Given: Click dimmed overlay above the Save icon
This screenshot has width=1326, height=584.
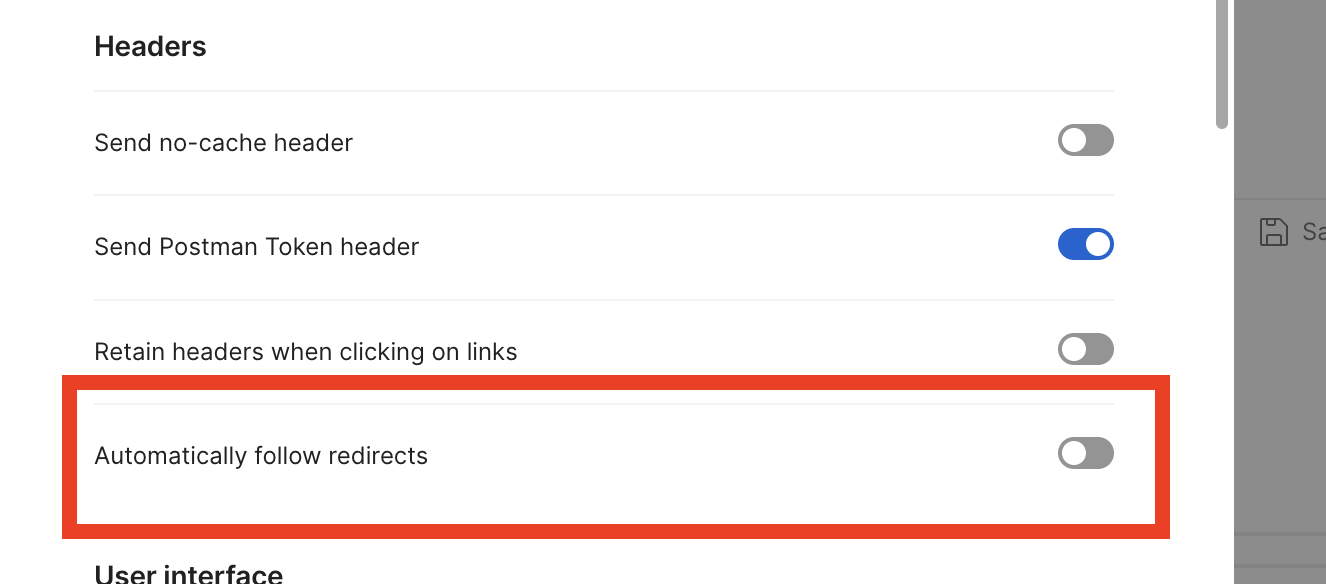Looking at the screenshot, I should coord(1280,100).
